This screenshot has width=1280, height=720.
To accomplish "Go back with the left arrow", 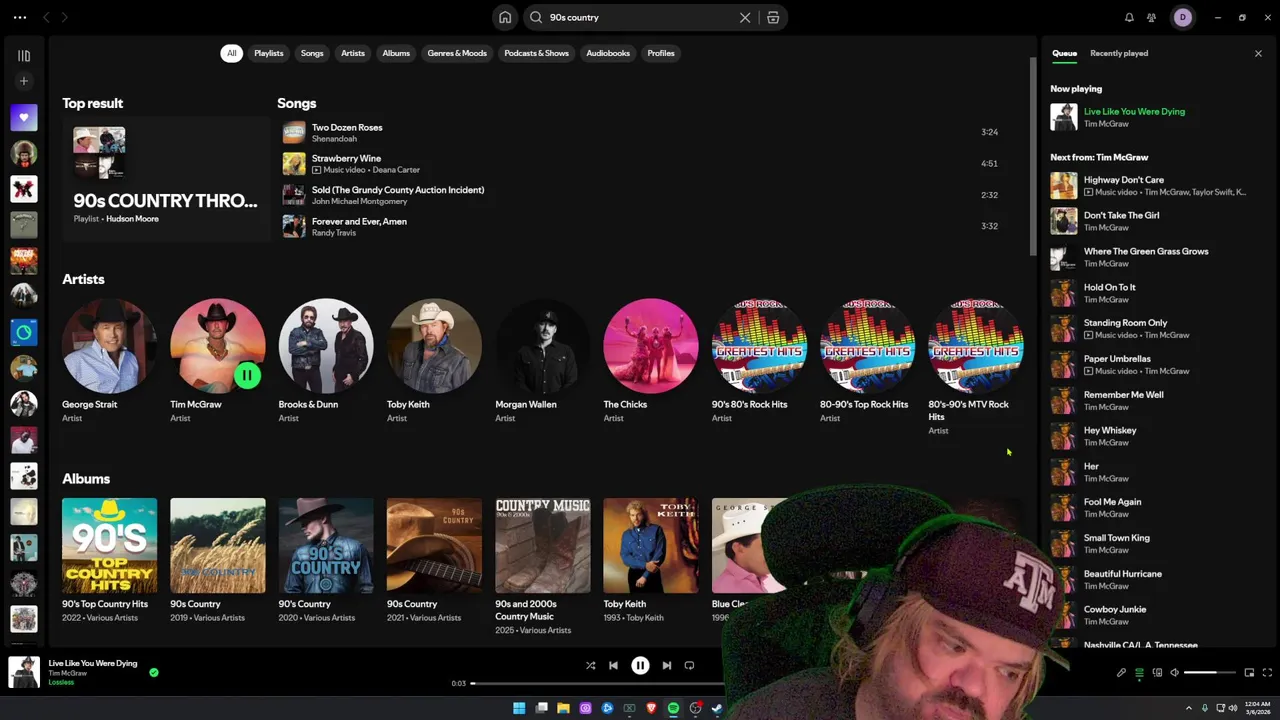I will point(46,17).
